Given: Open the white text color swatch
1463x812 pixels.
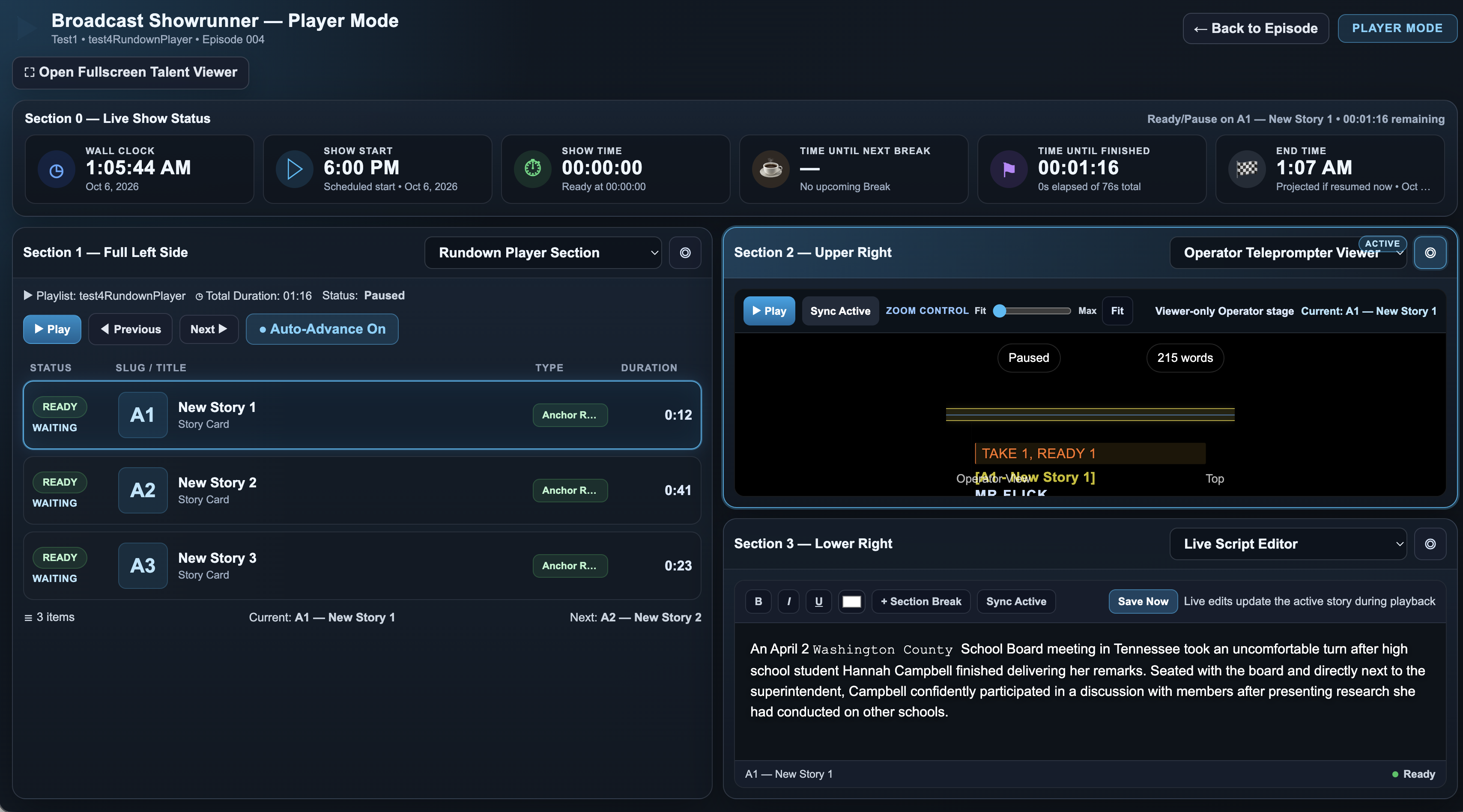Looking at the screenshot, I should tap(851, 601).
